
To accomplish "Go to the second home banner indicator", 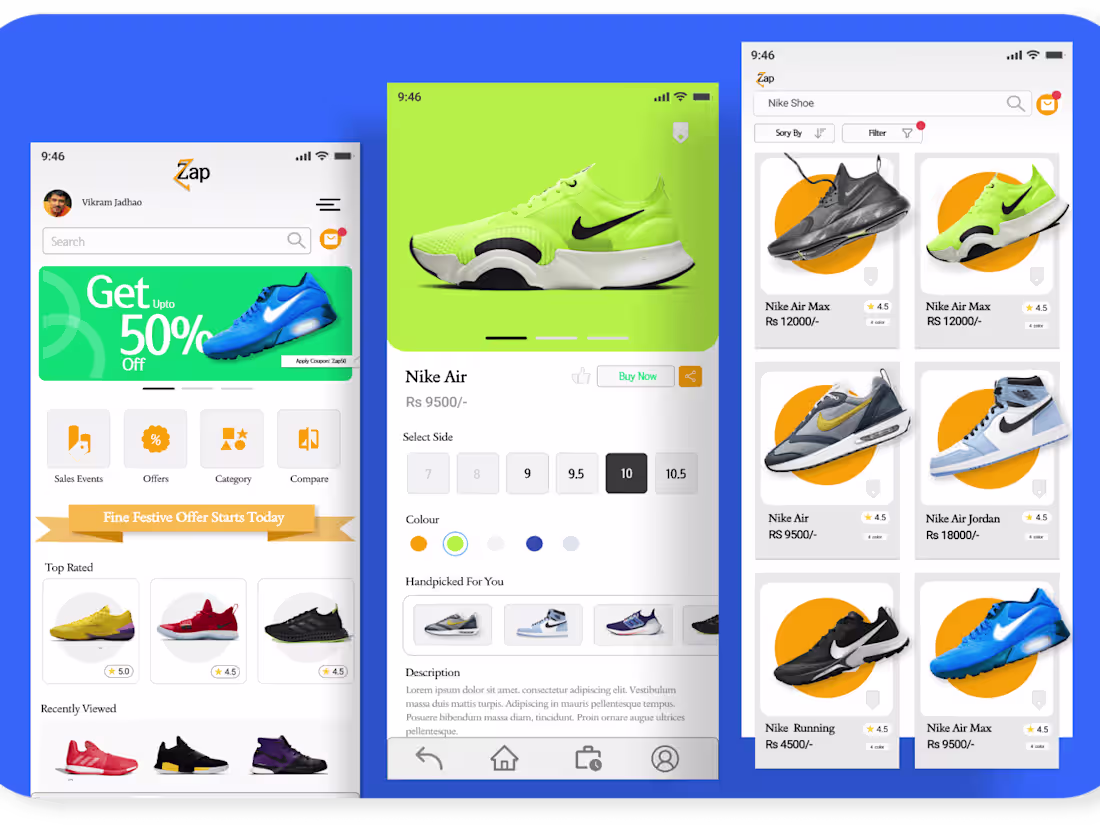I will (197, 388).
